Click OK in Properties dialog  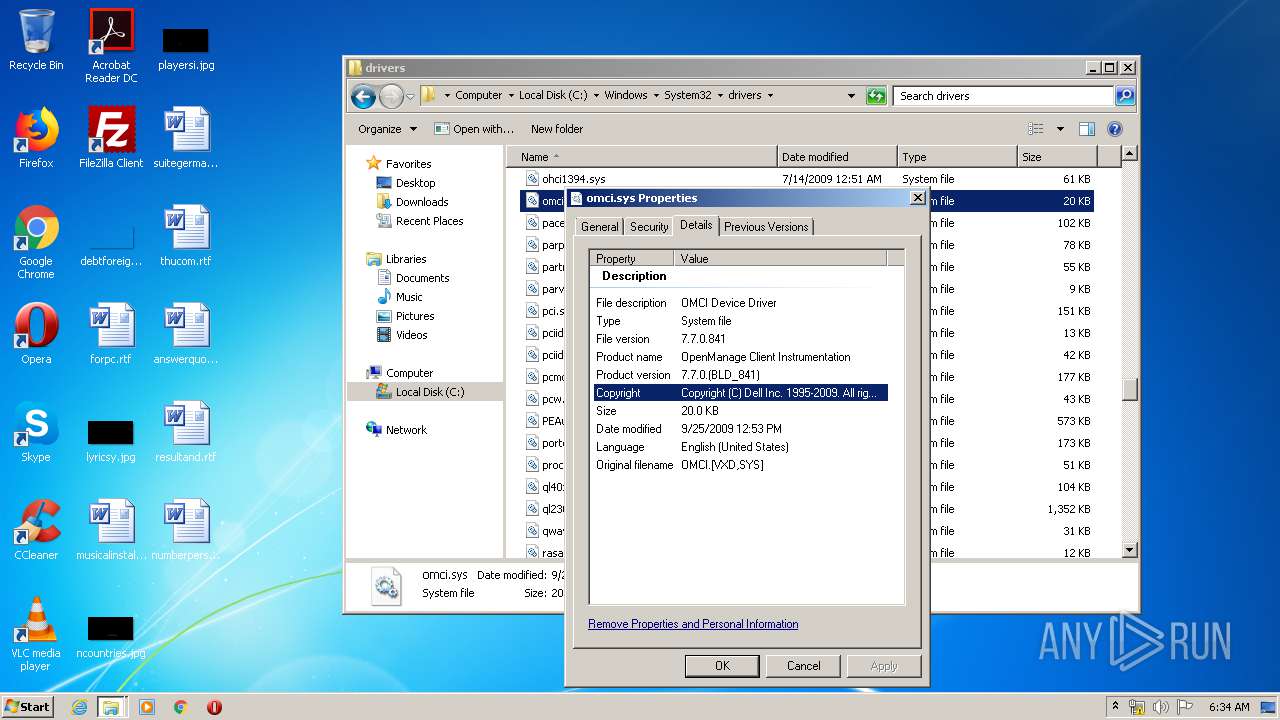722,666
